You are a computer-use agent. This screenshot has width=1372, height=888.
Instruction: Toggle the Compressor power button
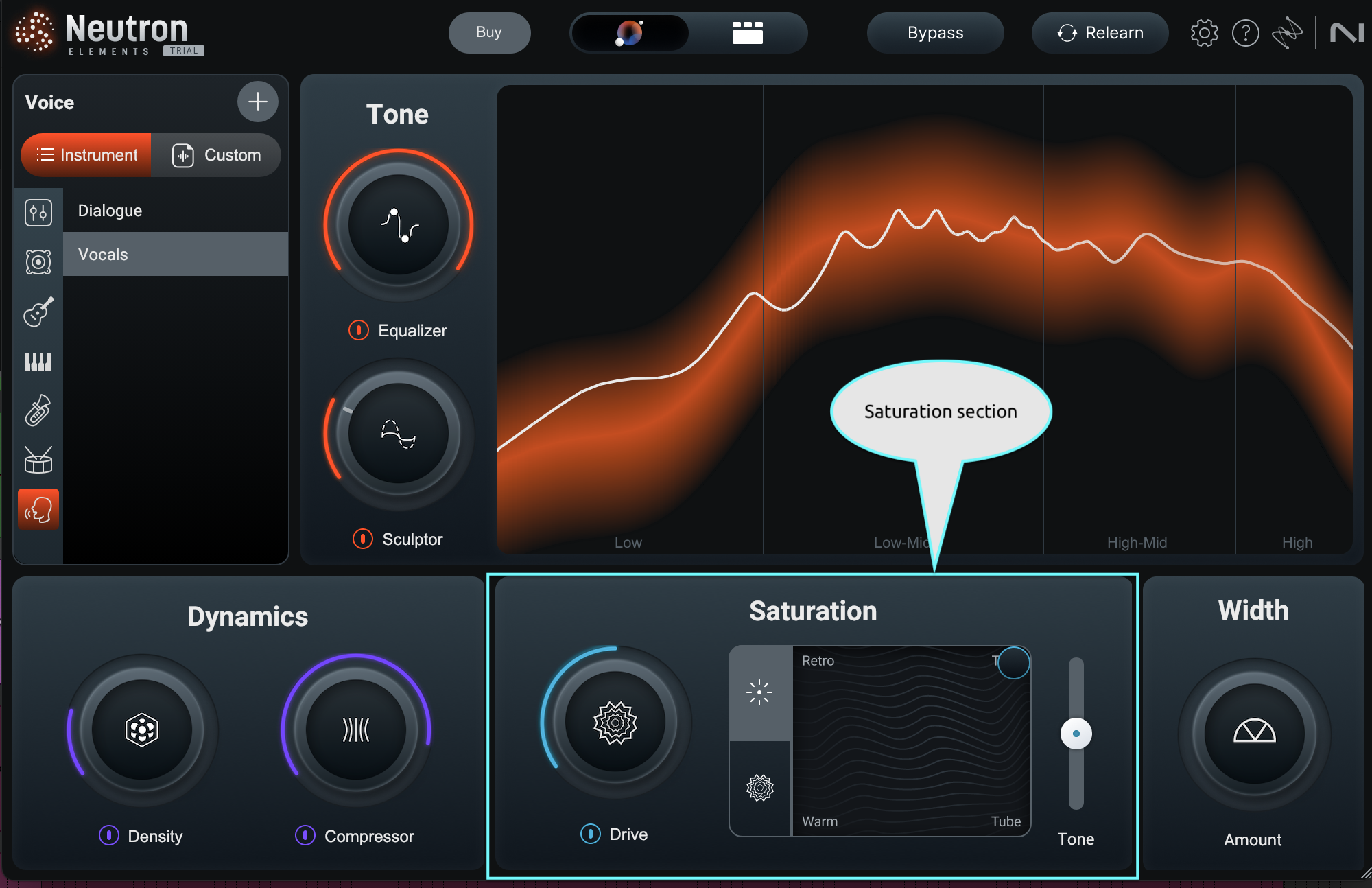tap(305, 835)
